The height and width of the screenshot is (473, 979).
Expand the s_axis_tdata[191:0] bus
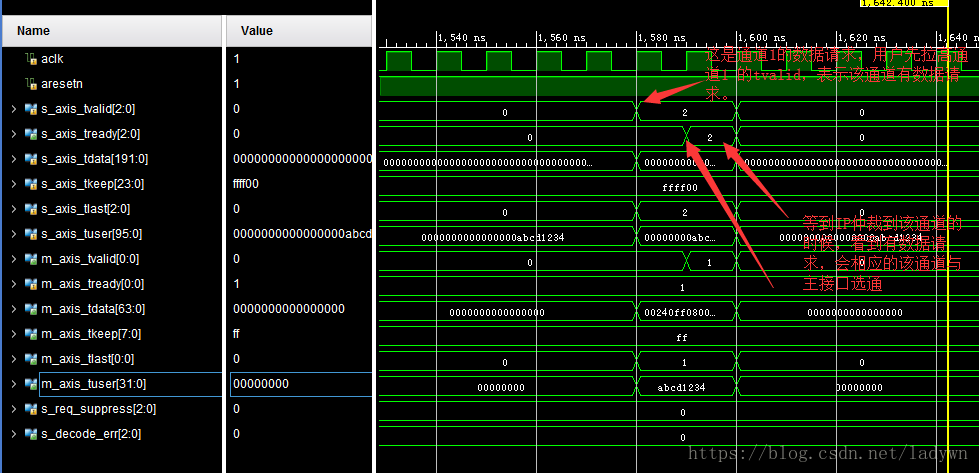tap(14, 159)
